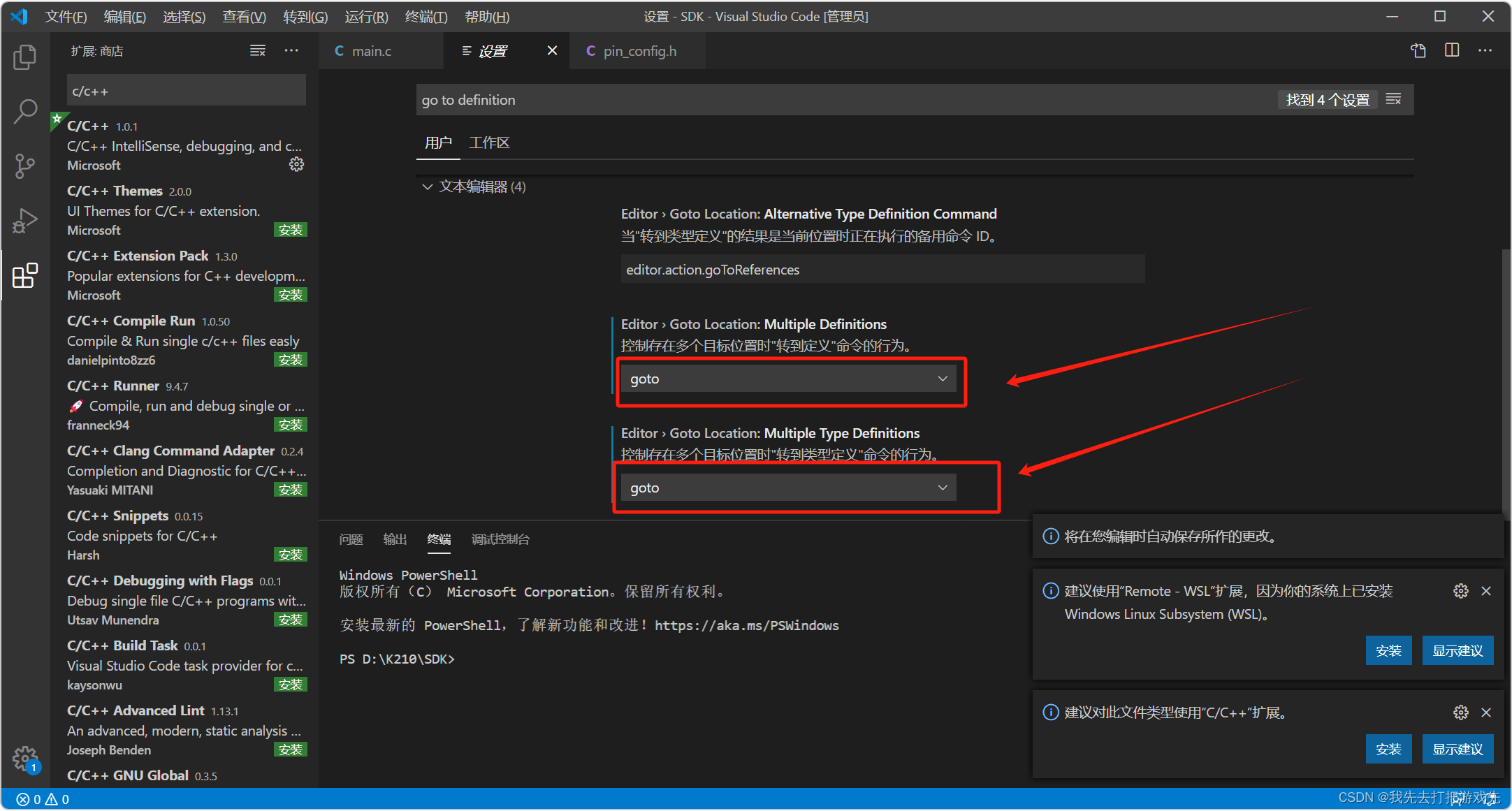Image resolution: width=1512 pixels, height=811 pixels.
Task: Select the C/C++ Clang Command Adapter entry
Action: [185, 470]
